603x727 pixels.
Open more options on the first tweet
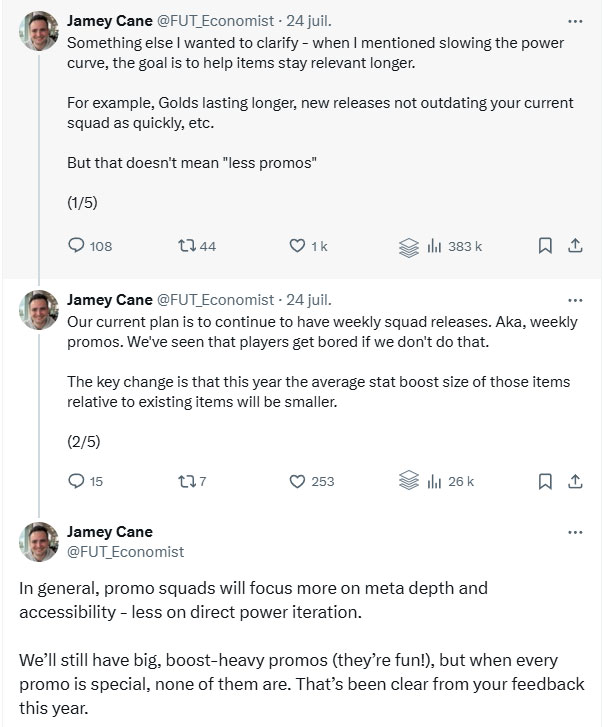pyautogui.click(x=575, y=21)
